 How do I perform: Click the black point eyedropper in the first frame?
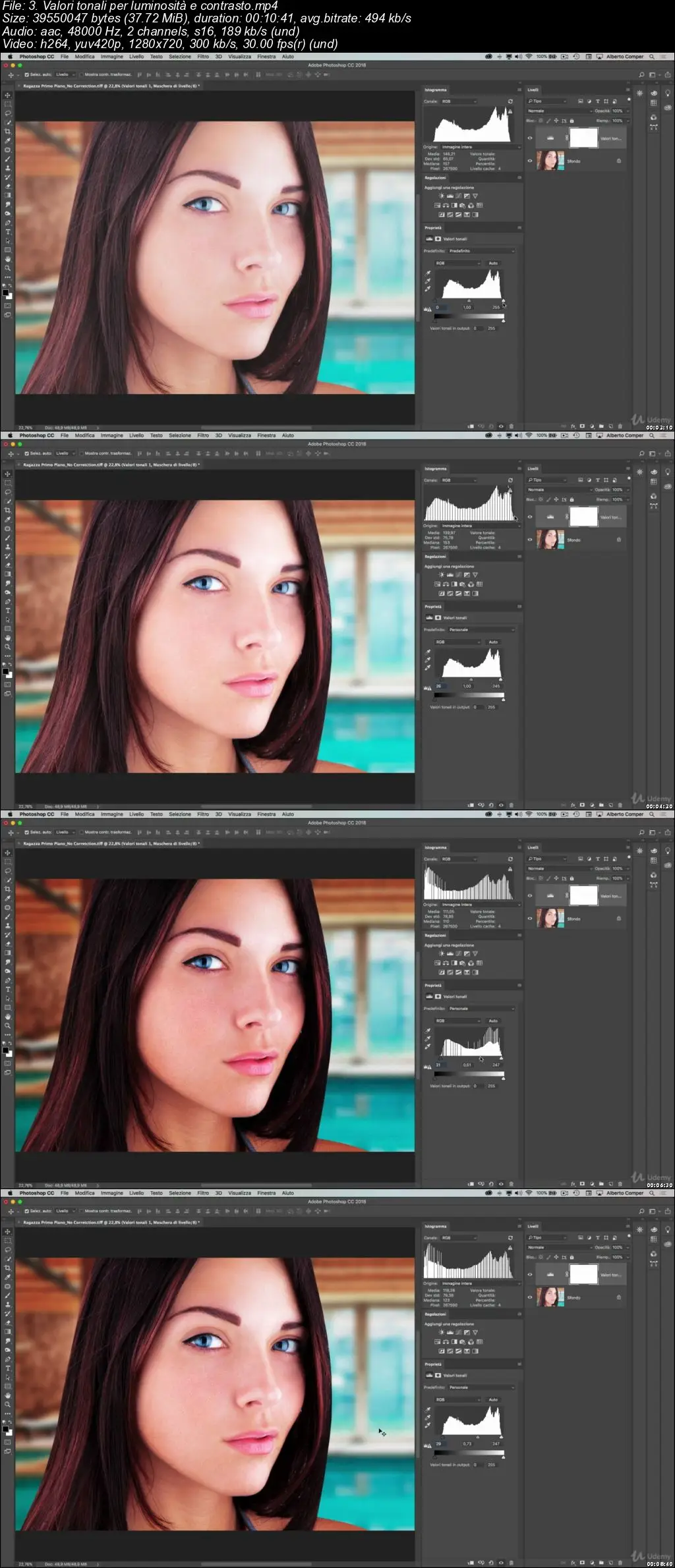(428, 273)
